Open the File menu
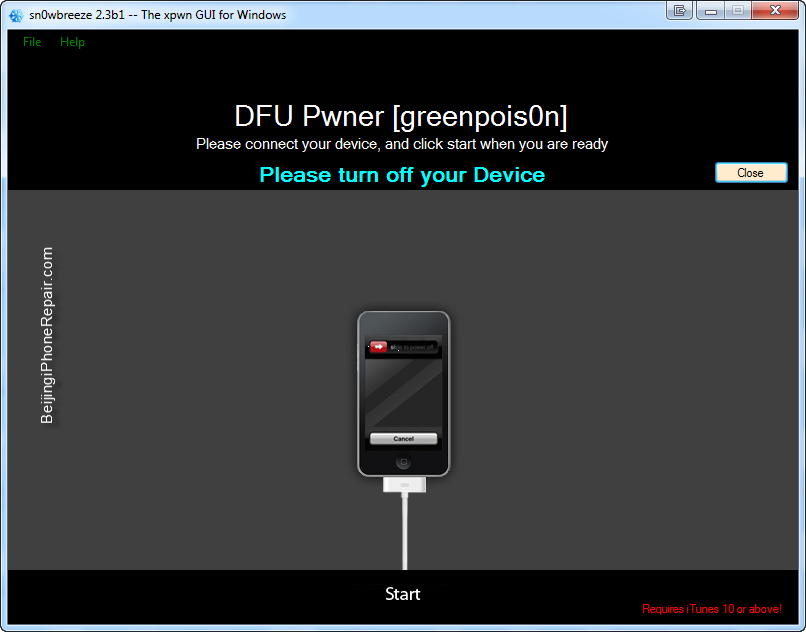Viewport: 806px width, 632px height. point(32,42)
